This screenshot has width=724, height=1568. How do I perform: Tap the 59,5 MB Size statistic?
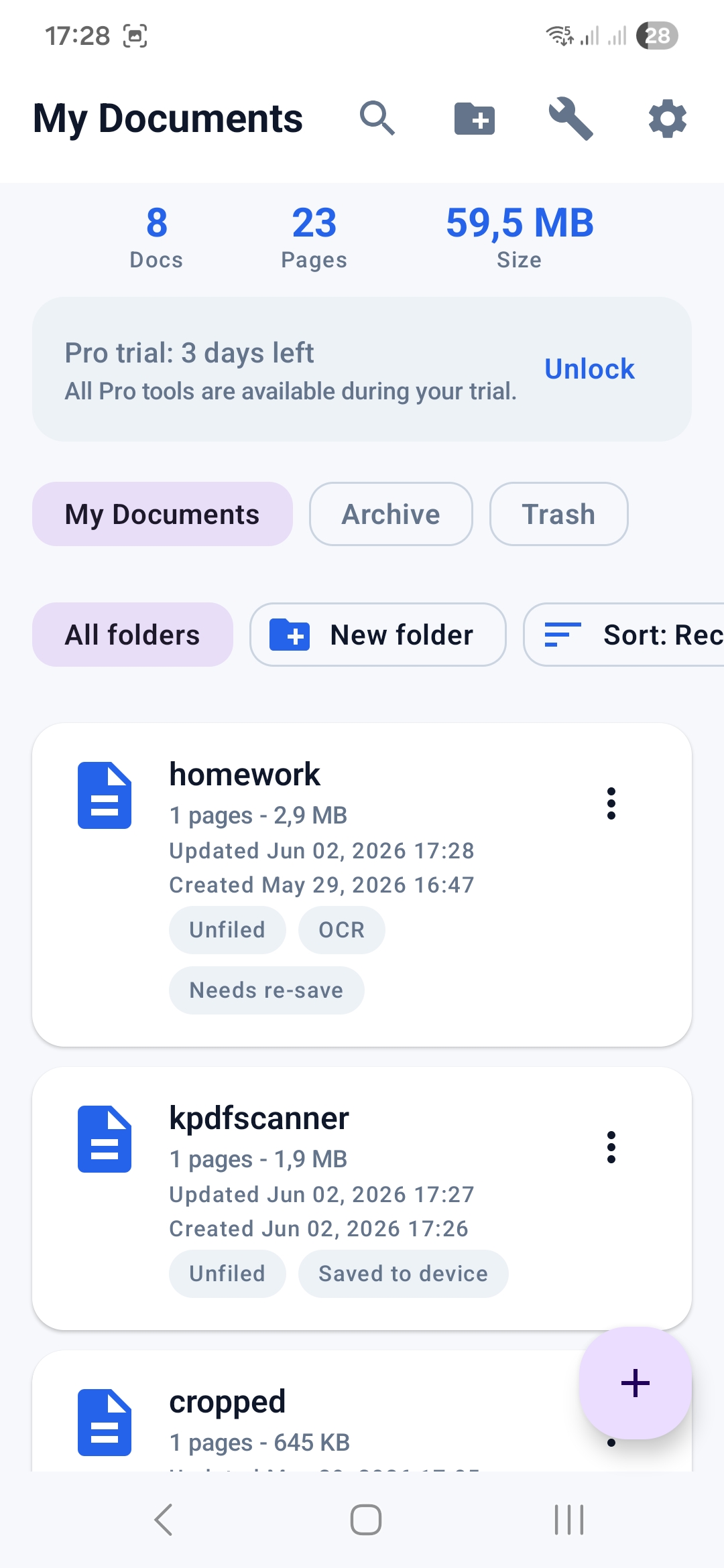tap(520, 237)
